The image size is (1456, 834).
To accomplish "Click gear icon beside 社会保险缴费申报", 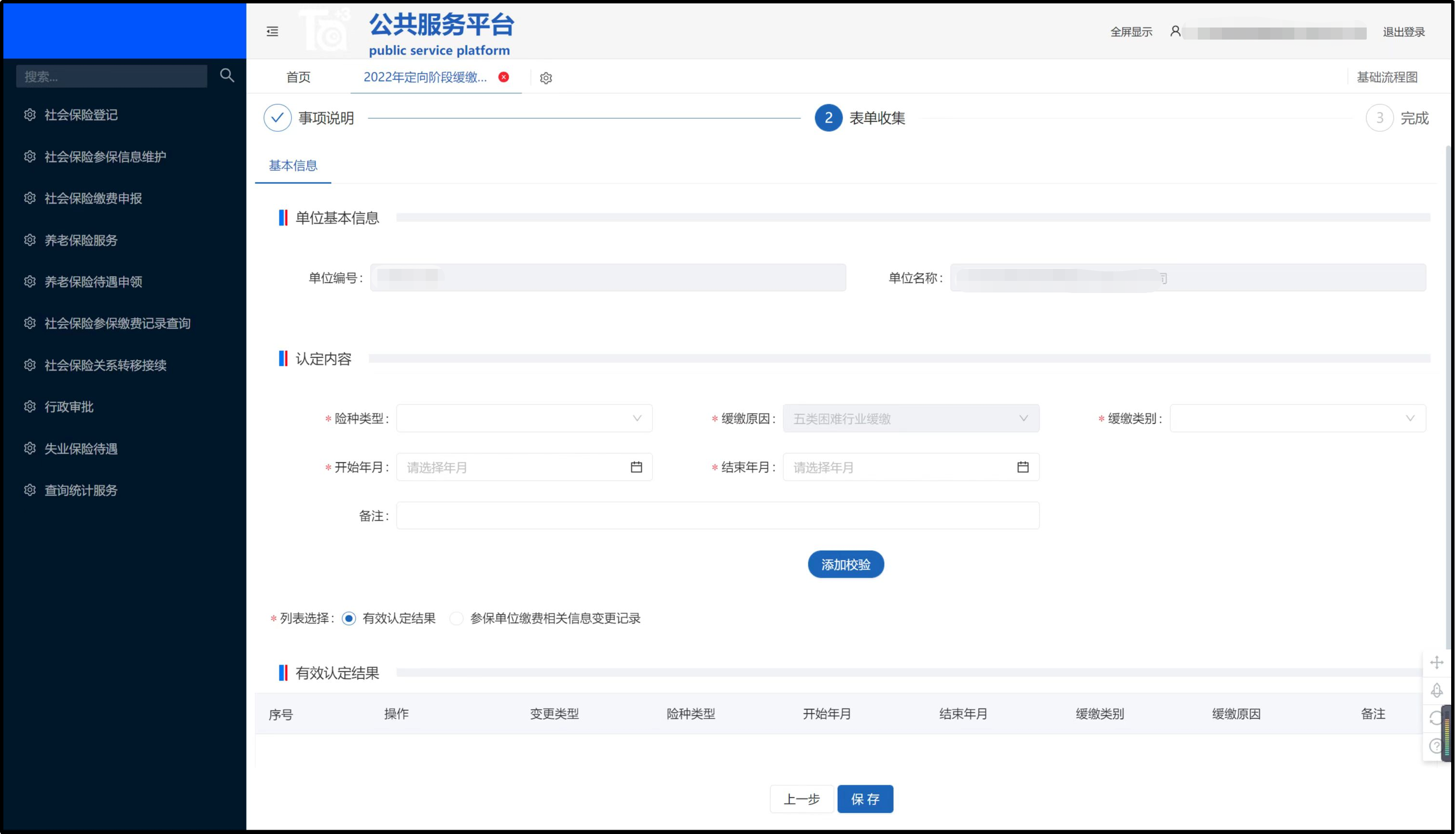I will pos(30,198).
